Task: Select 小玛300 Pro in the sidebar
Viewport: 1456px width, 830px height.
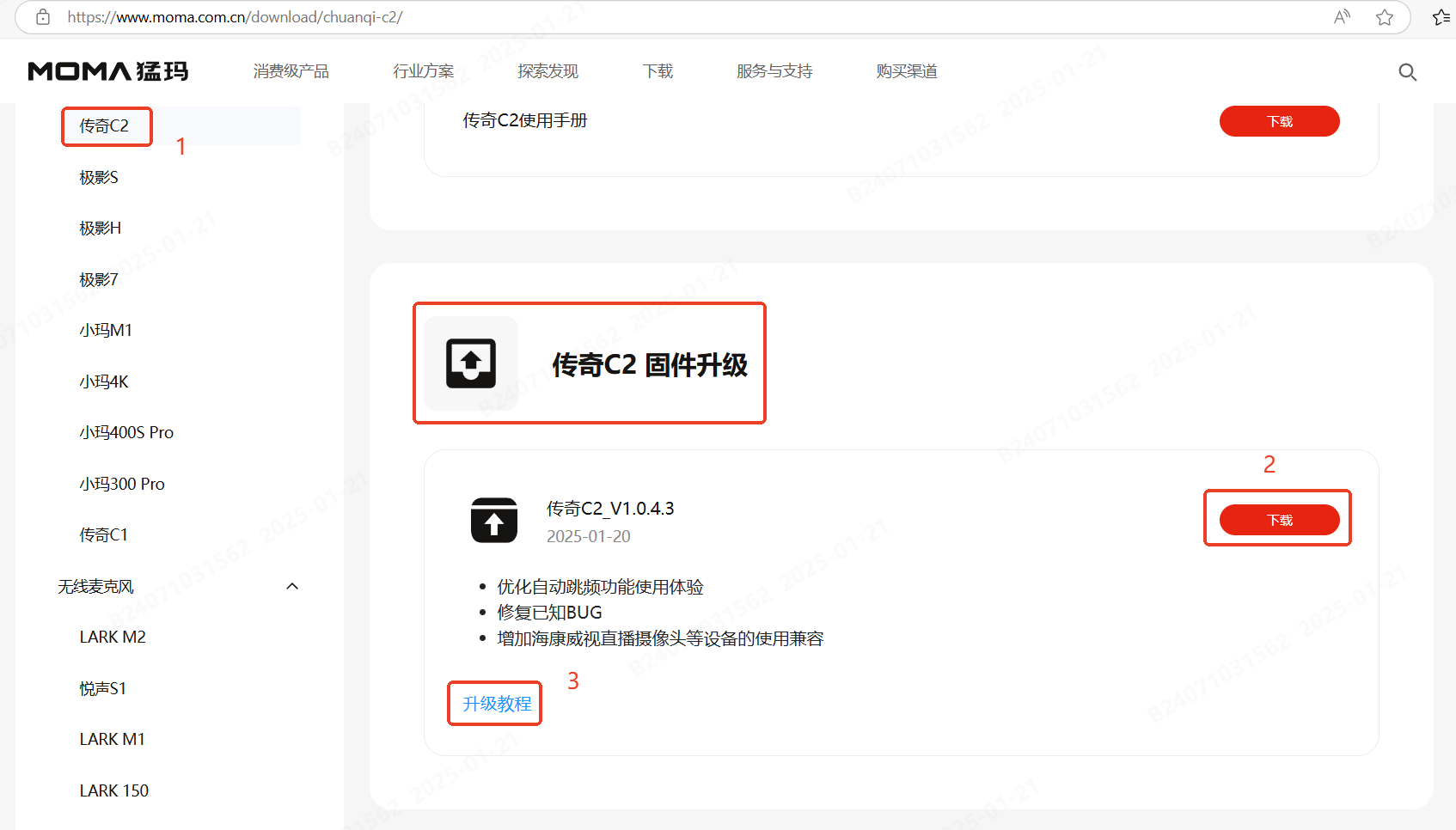Action: coord(122,484)
